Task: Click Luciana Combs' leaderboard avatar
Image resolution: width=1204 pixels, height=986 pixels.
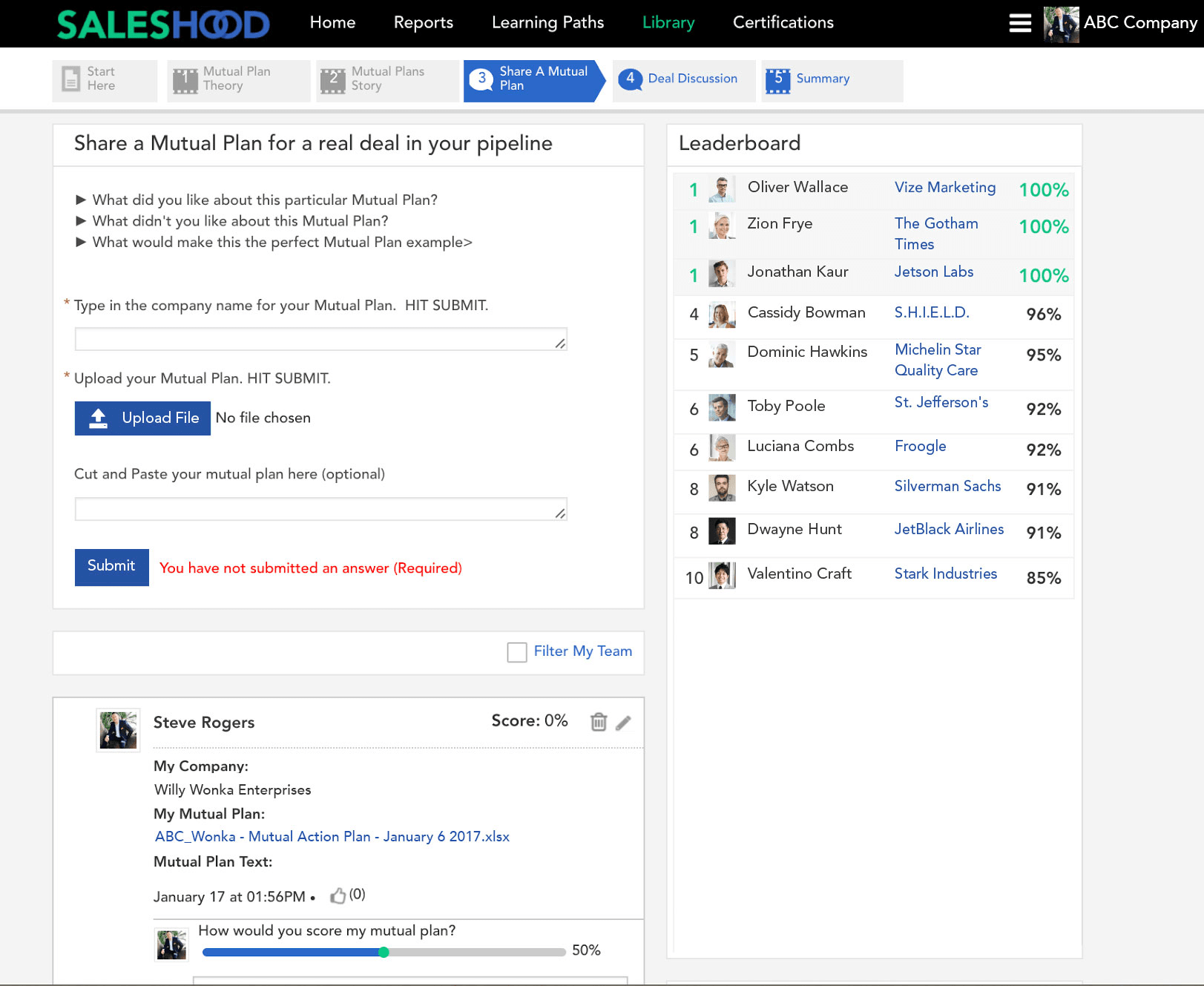Action: tap(722, 448)
